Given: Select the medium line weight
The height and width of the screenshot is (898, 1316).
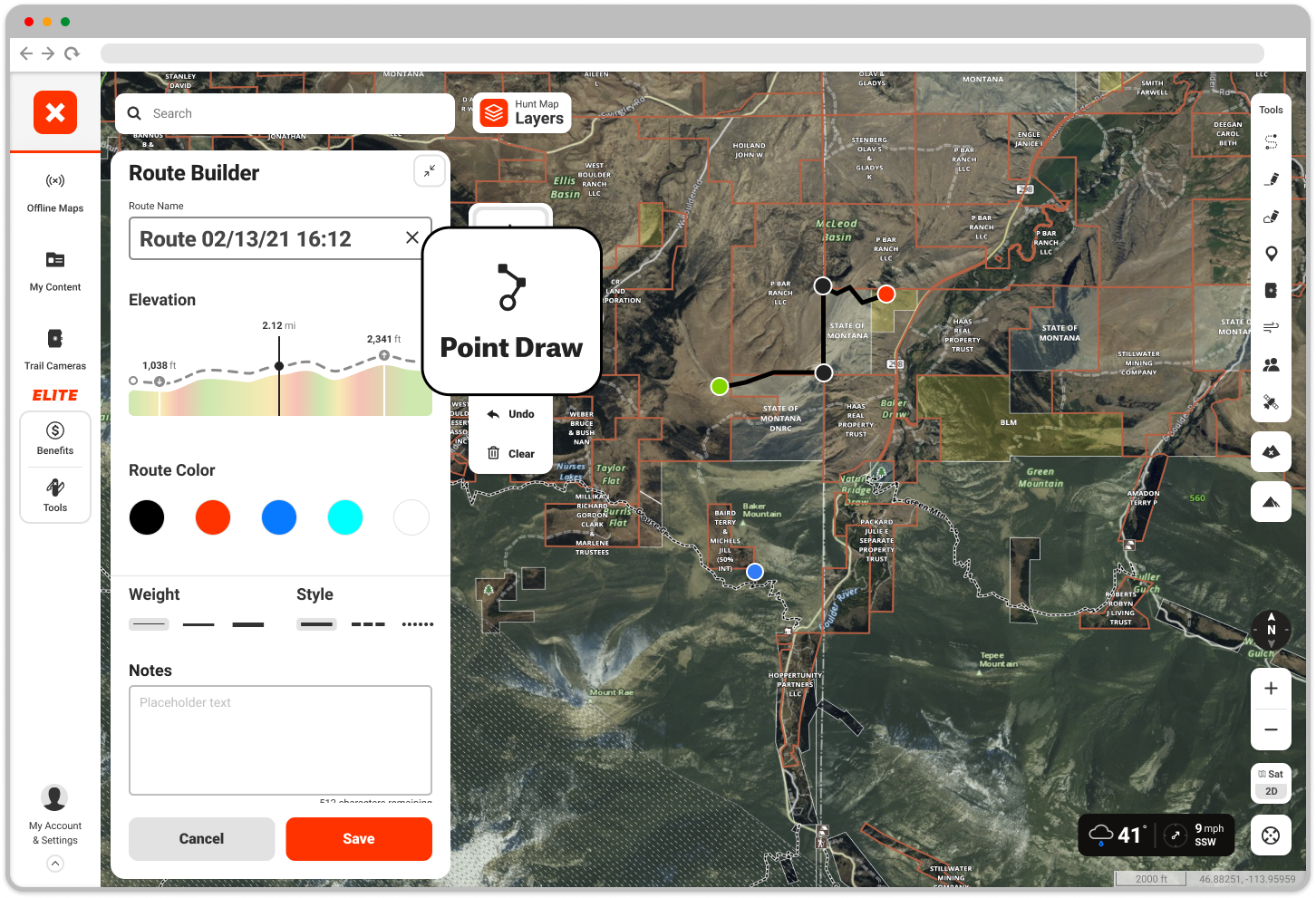Looking at the screenshot, I should pos(198,624).
